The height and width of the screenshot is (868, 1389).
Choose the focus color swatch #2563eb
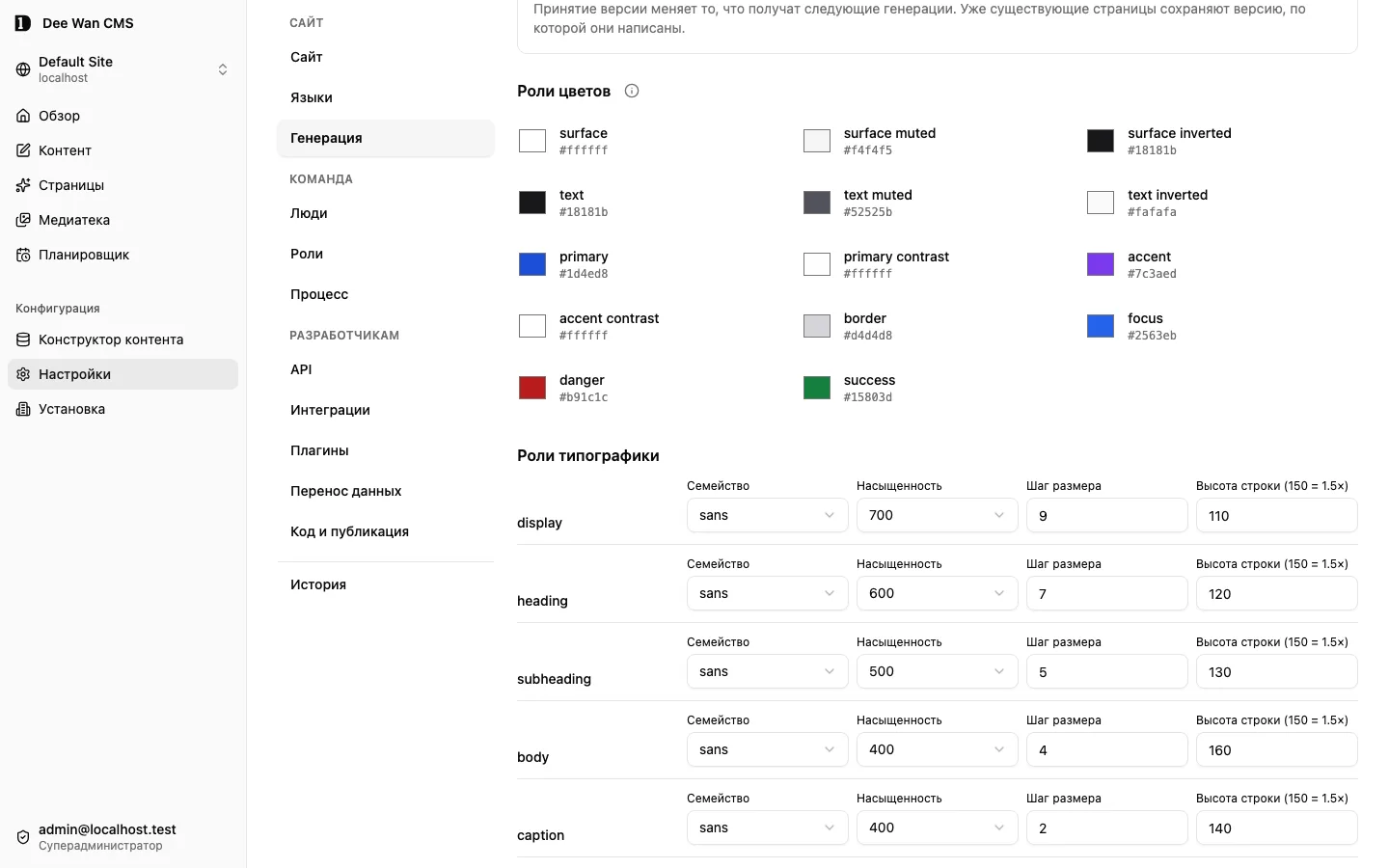click(x=1101, y=326)
